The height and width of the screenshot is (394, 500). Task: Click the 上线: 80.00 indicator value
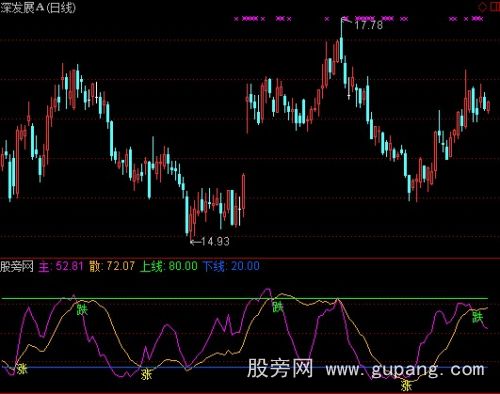pyautogui.click(x=169, y=266)
